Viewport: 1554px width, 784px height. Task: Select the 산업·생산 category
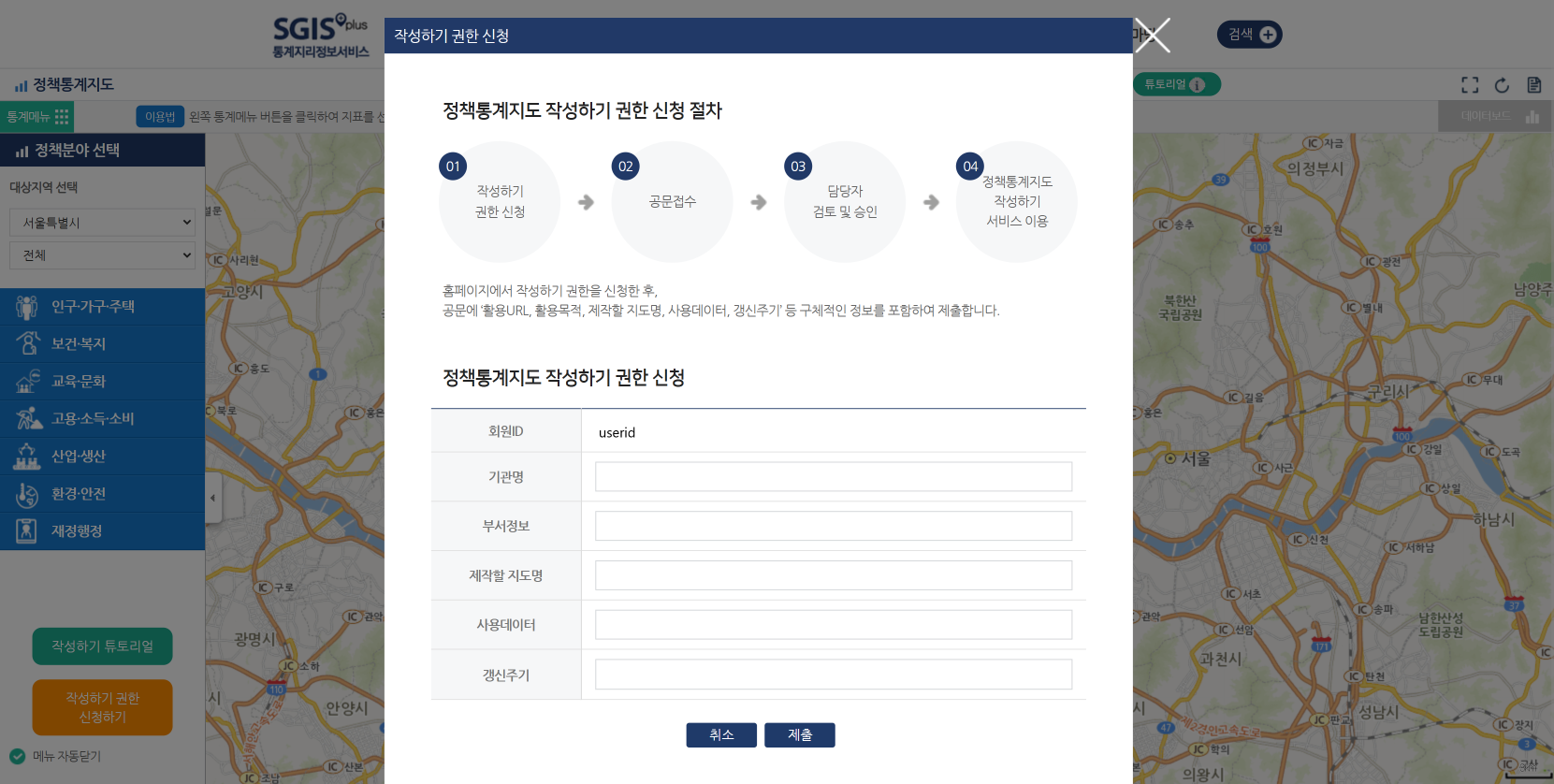pos(103,457)
